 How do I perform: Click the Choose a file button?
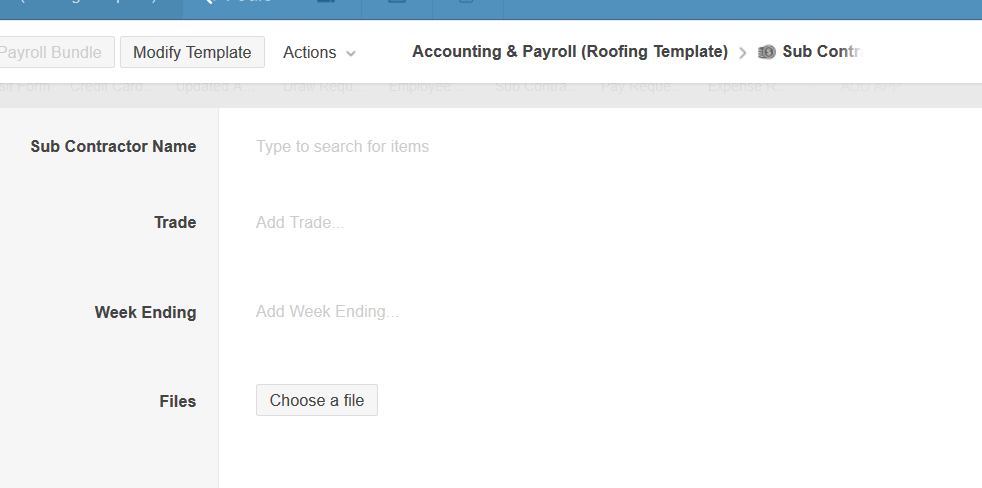pyautogui.click(x=316, y=401)
